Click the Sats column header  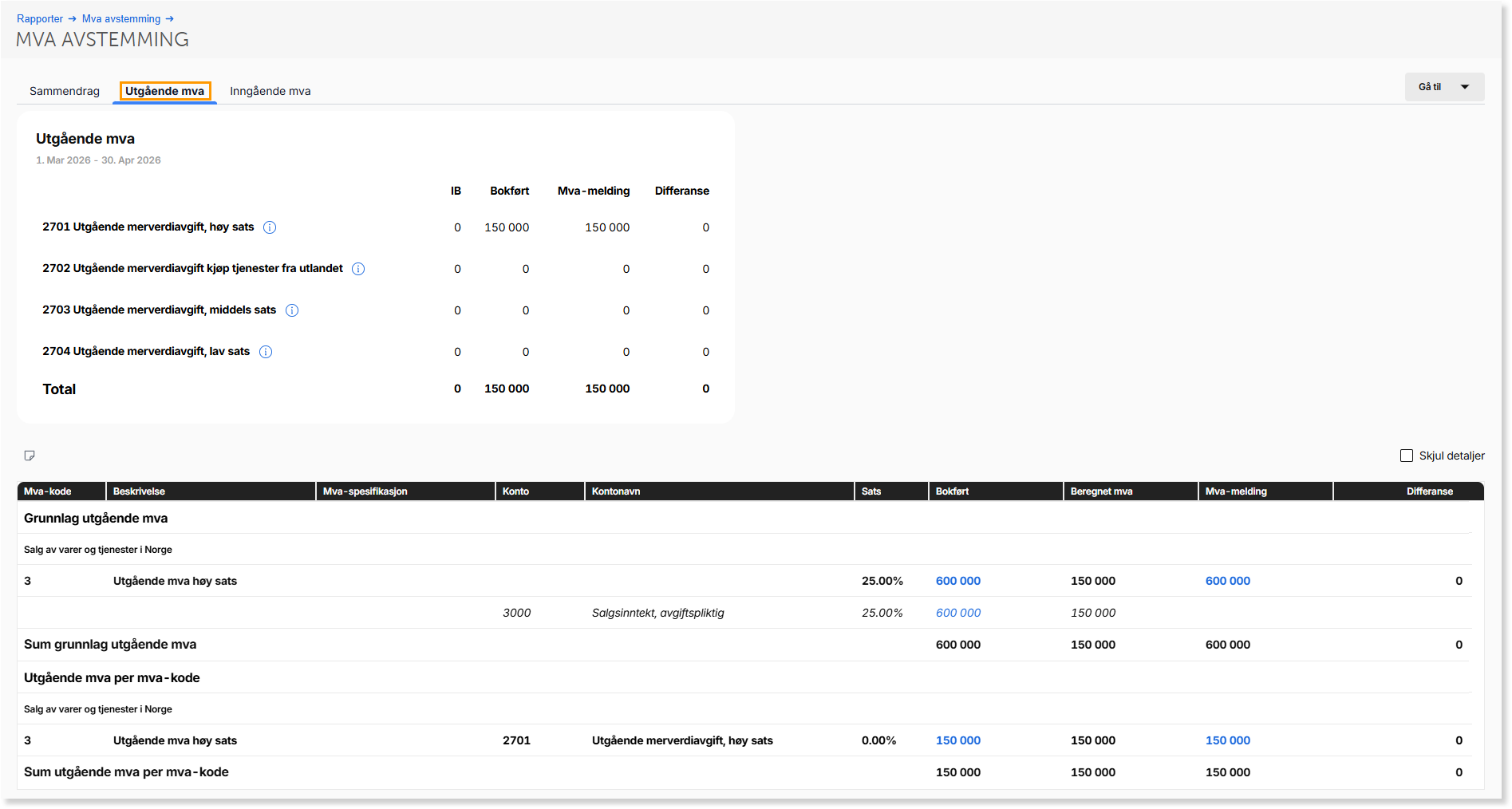tap(891, 491)
